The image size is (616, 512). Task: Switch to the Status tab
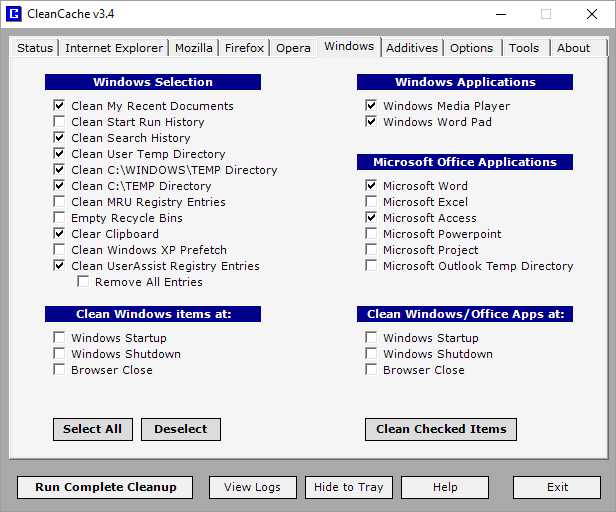pos(35,48)
